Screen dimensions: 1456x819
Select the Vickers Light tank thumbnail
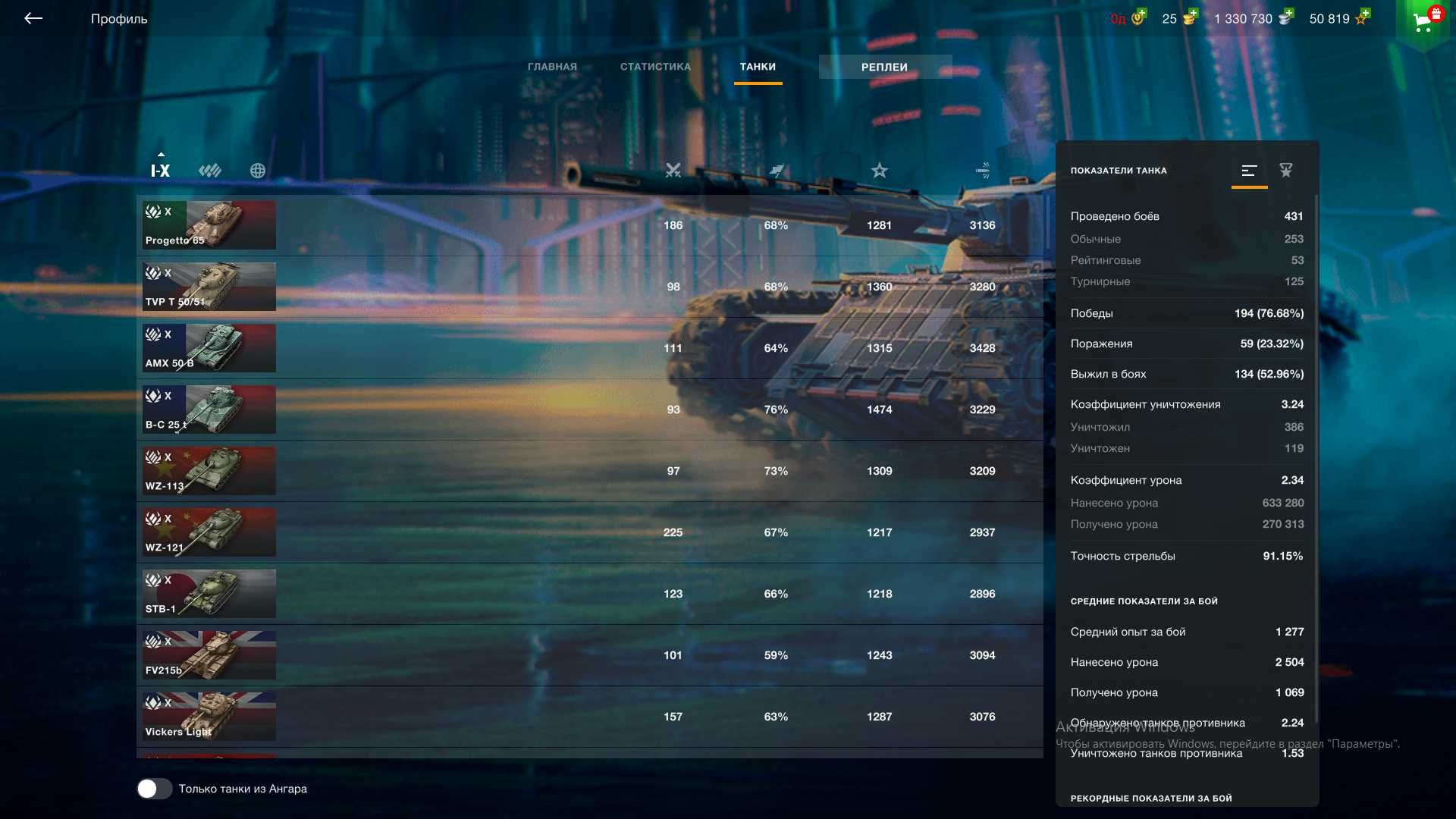click(x=209, y=717)
